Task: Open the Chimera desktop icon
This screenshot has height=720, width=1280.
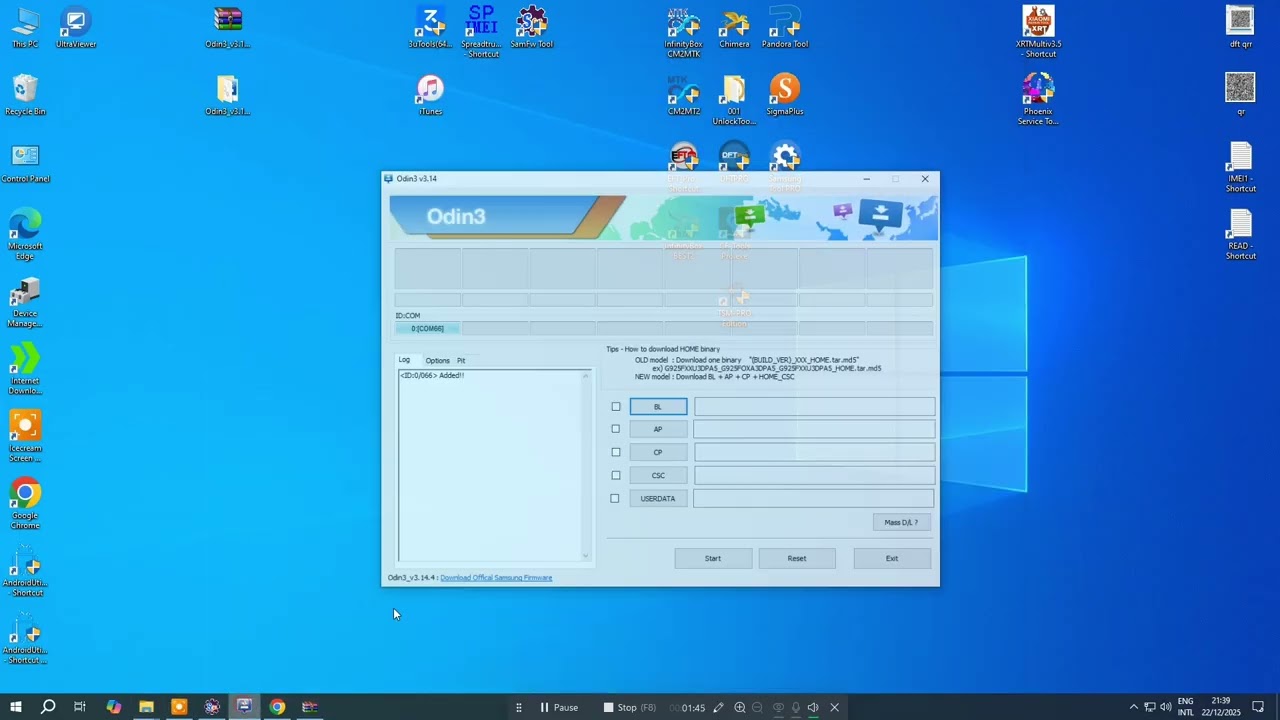Action: [734, 28]
